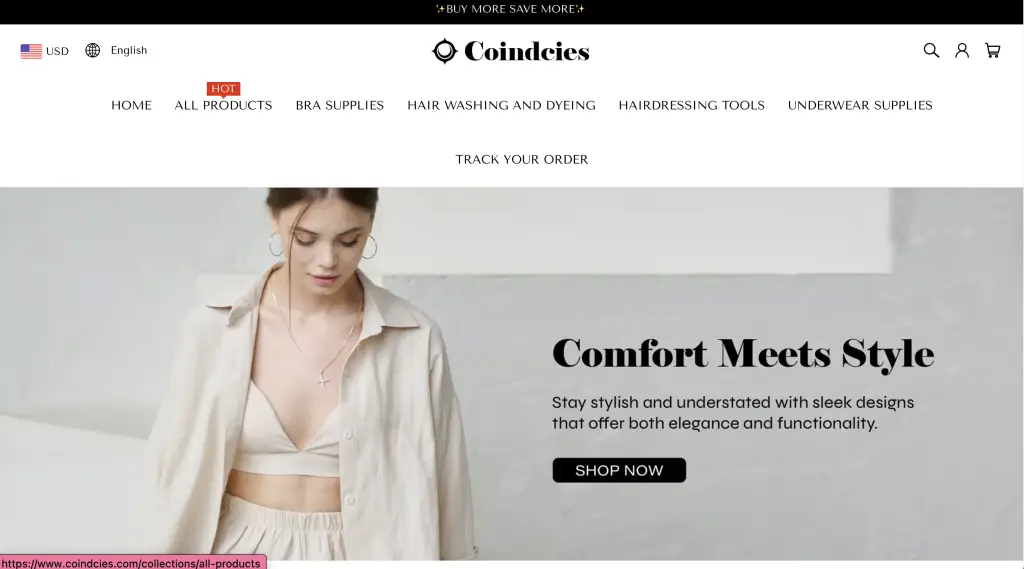Image resolution: width=1024 pixels, height=569 pixels.
Task: Go to the HOME menu item
Action: 131,105
